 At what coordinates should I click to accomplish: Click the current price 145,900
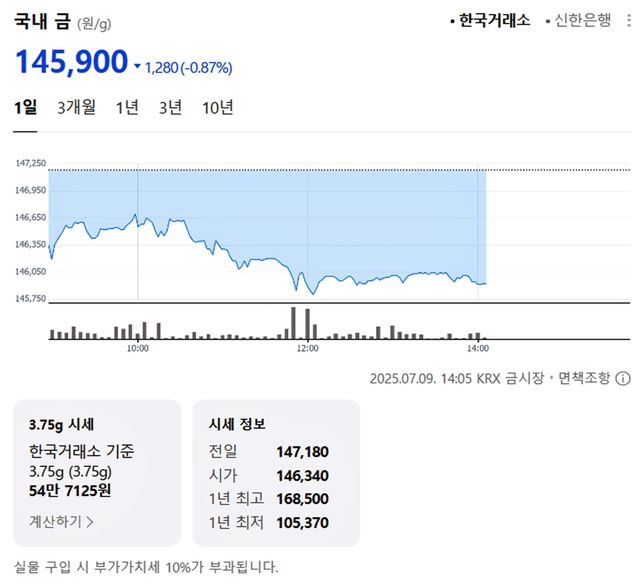coord(71,64)
